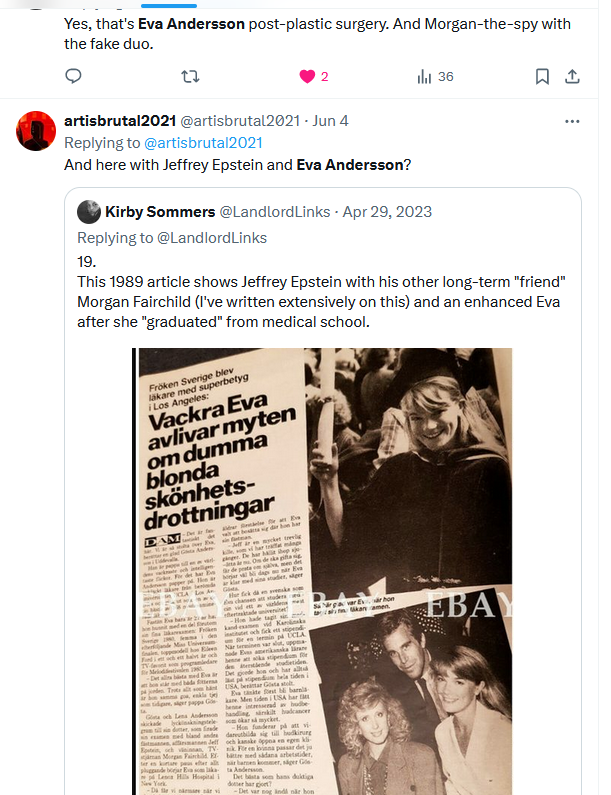The height and width of the screenshot is (795, 611).
Task: Open artisbrutal2021 profile avatar
Action: coord(36,131)
